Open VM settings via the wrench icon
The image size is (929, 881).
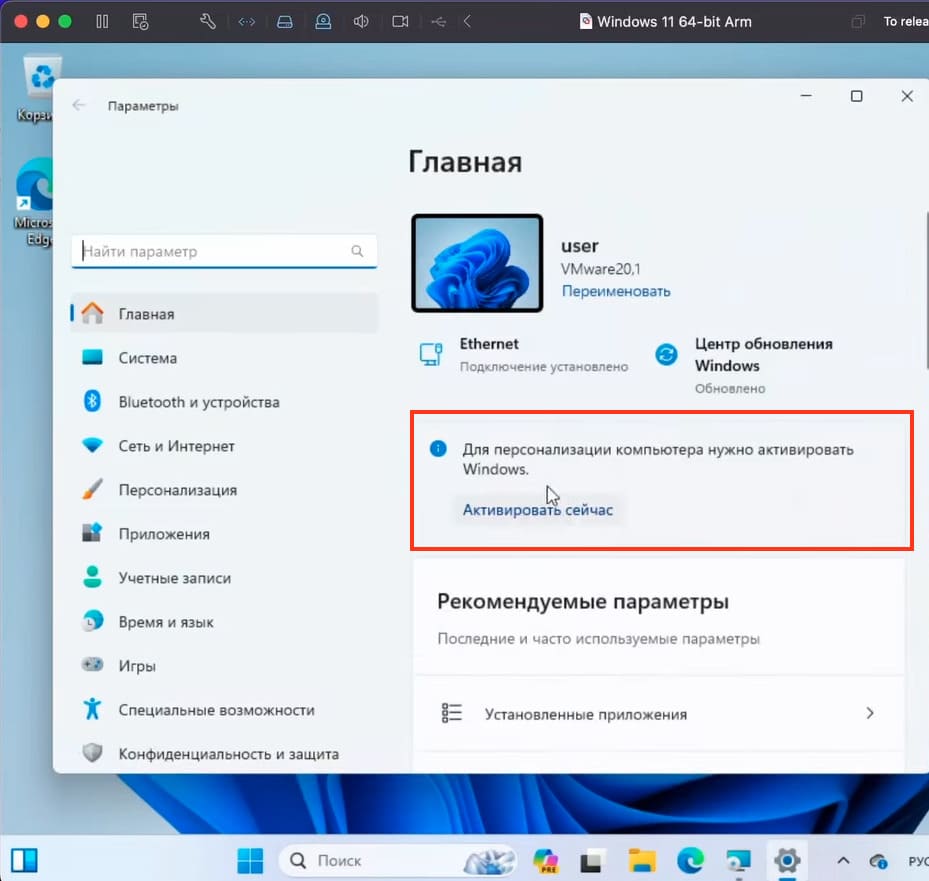207,22
